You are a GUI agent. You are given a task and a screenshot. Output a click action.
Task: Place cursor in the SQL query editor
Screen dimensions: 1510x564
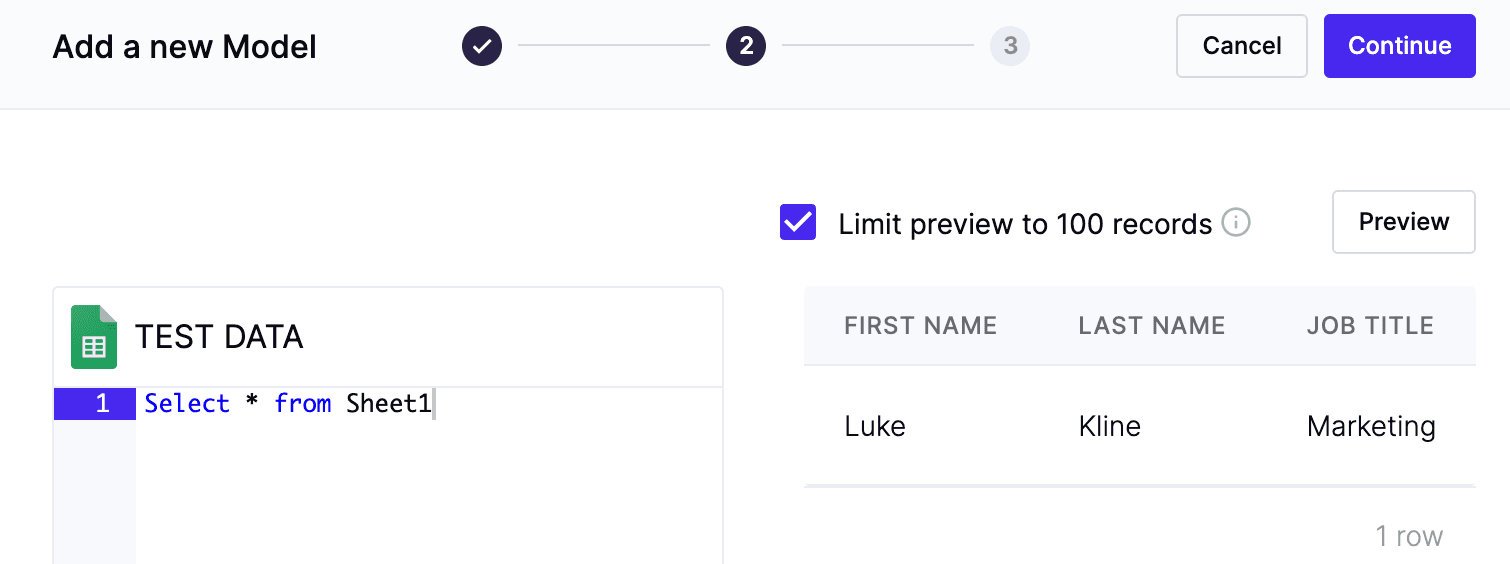click(428, 480)
